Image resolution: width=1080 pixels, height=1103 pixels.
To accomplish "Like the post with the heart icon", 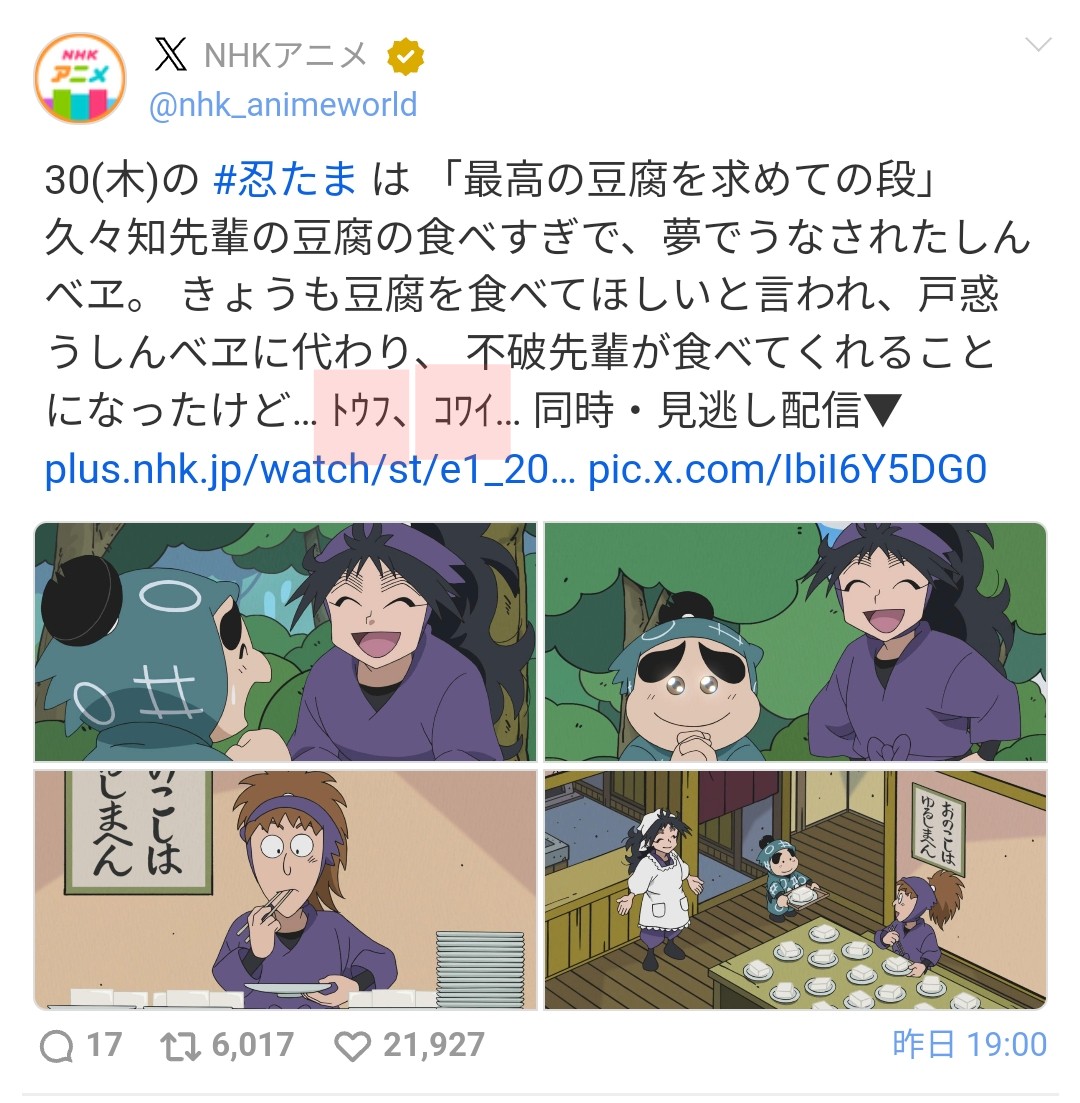I will (x=352, y=1046).
